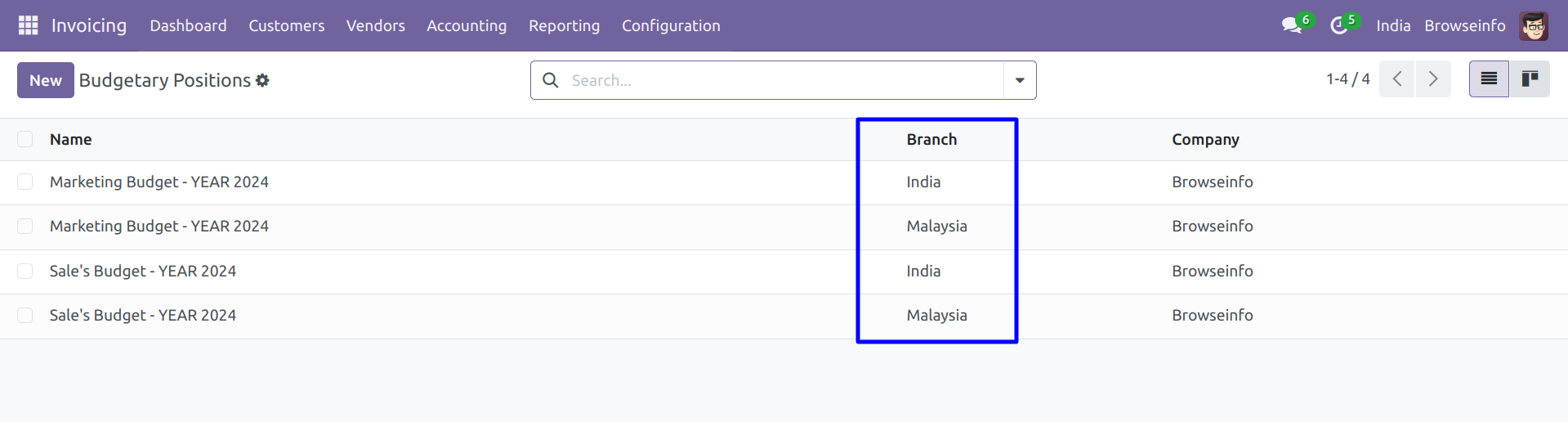Click the New button
Image resolution: width=1568 pixels, height=422 pixels.
[x=46, y=80]
